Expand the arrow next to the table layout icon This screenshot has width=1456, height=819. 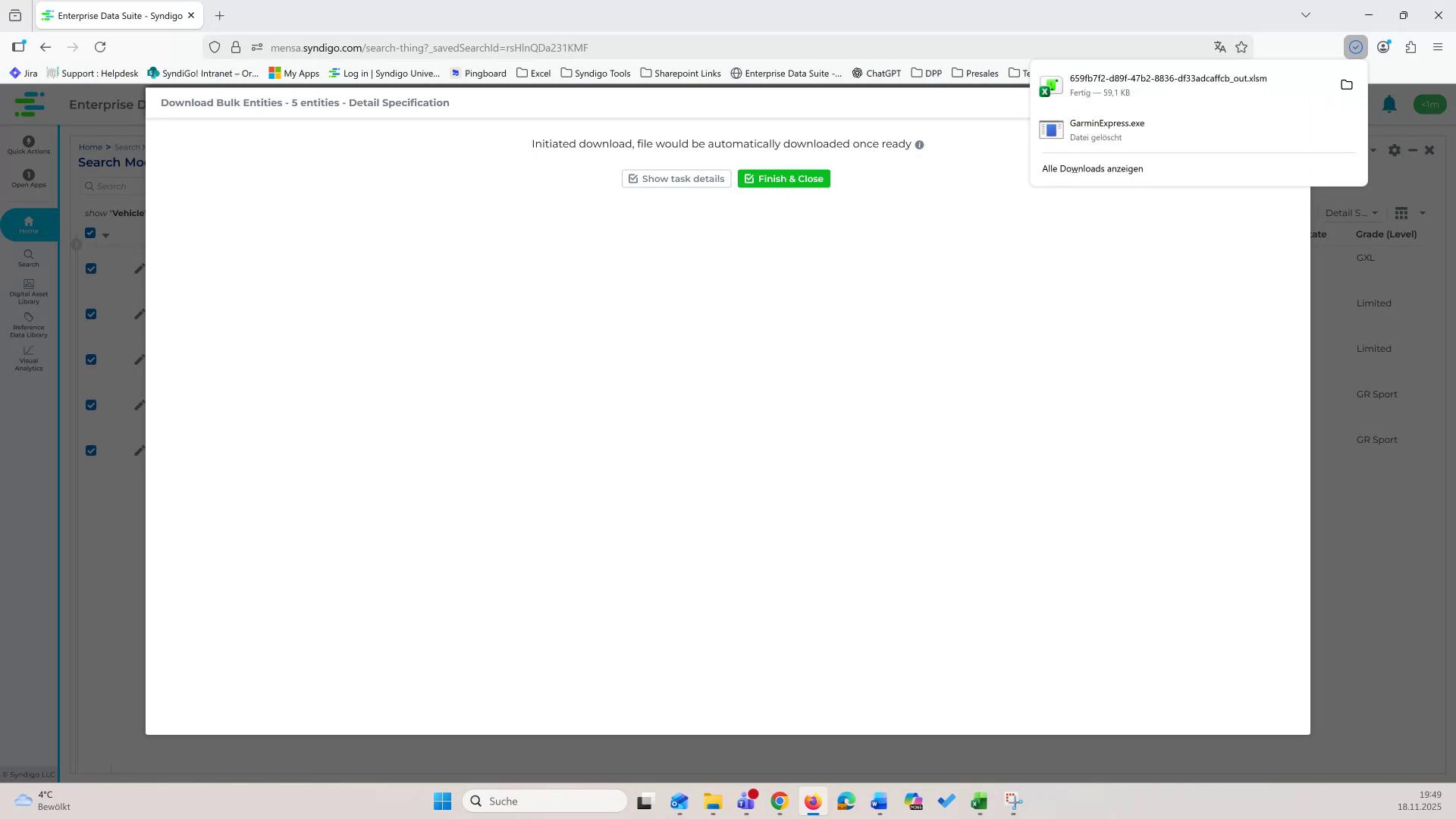coord(1421,213)
